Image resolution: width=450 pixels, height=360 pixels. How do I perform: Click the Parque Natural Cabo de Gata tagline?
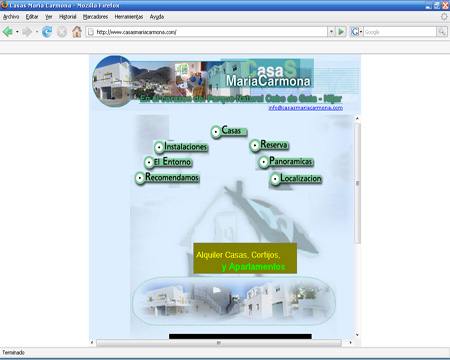click(x=241, y=98)
